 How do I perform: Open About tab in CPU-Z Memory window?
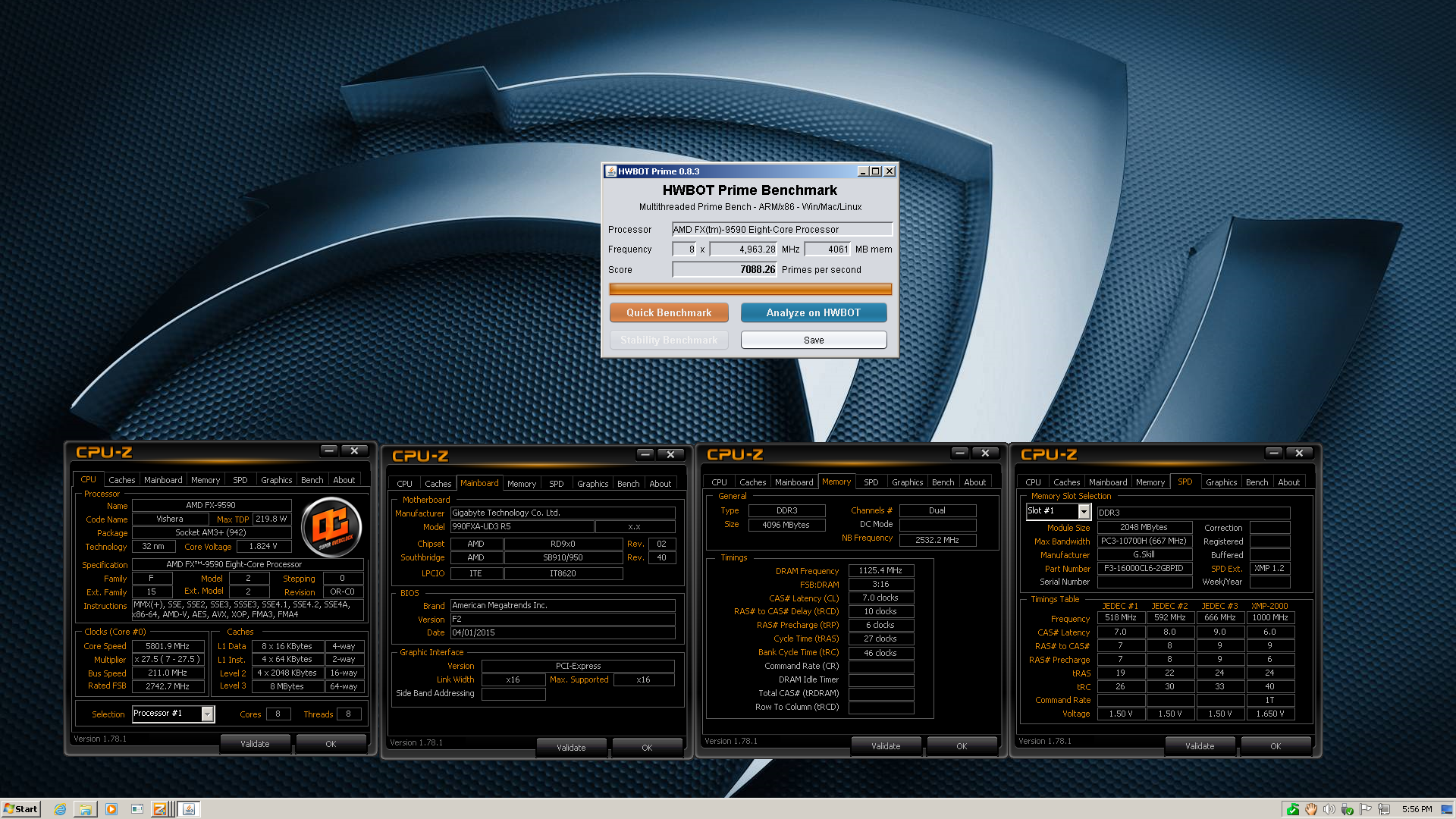coord(974,482)
